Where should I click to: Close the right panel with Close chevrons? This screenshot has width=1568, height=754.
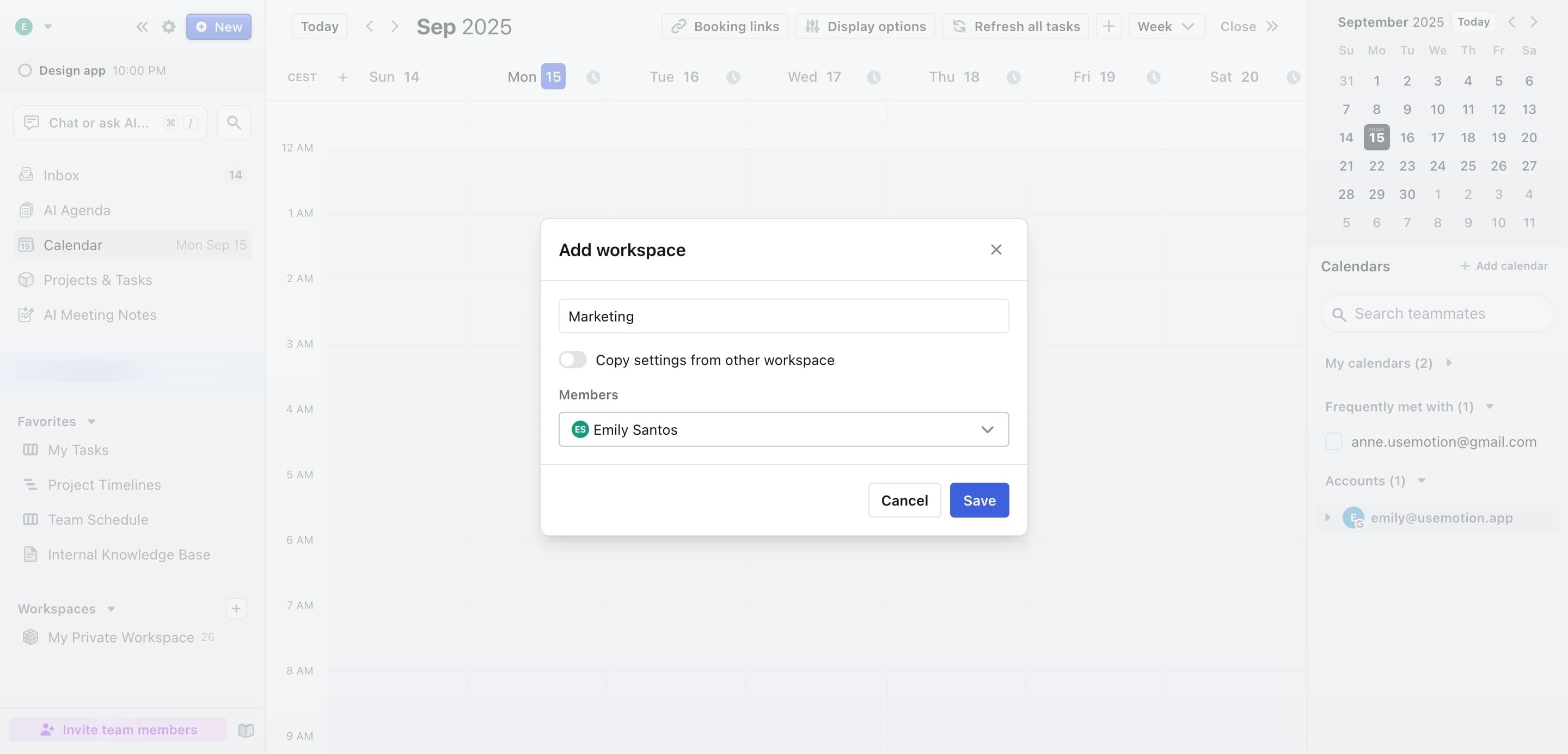click(1249, 26)
